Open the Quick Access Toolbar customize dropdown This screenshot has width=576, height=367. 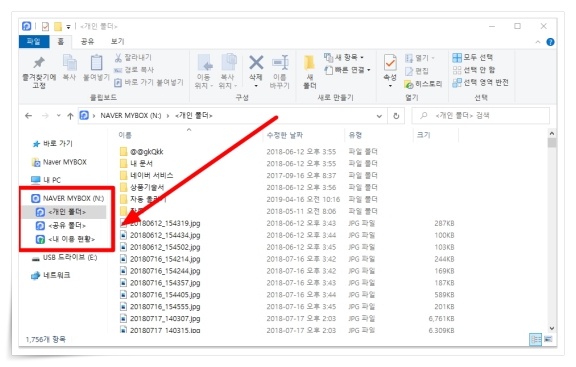68,27
